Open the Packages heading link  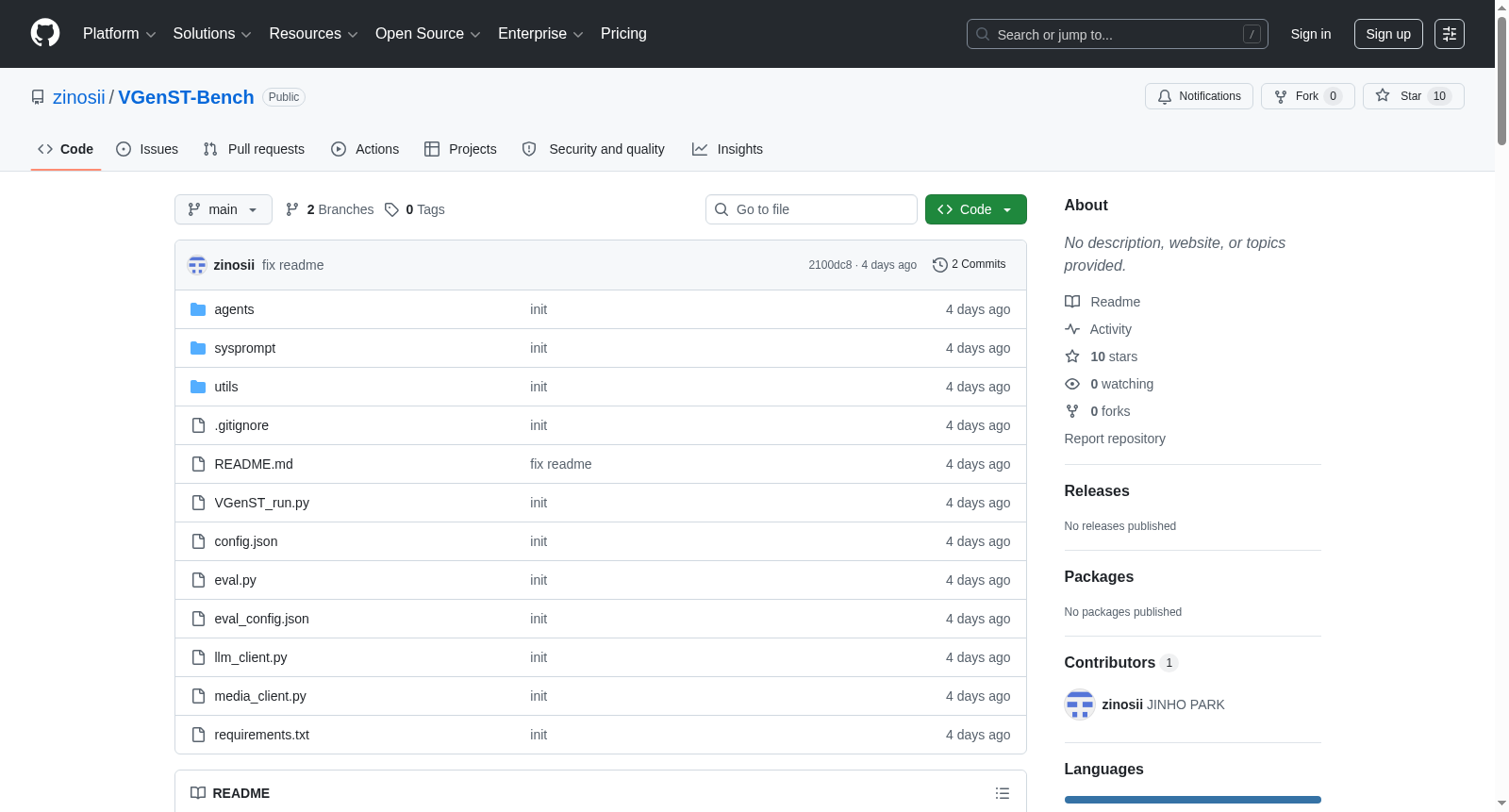pos(1099,577)
